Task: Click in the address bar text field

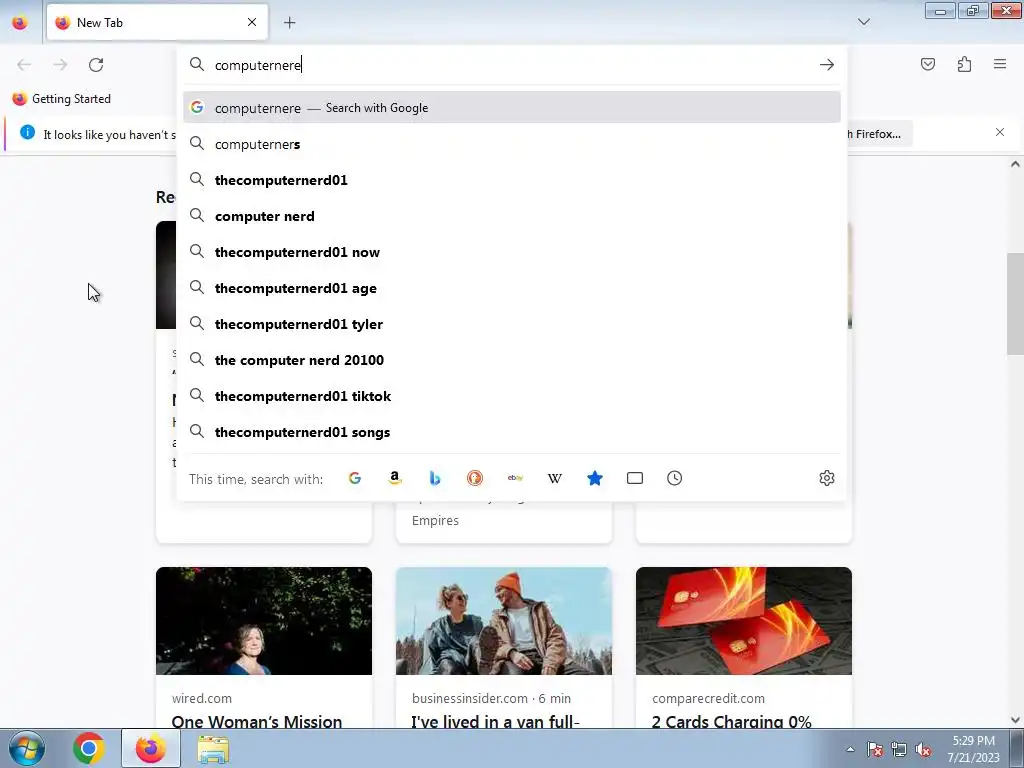Action: click(x=513, y=65)
